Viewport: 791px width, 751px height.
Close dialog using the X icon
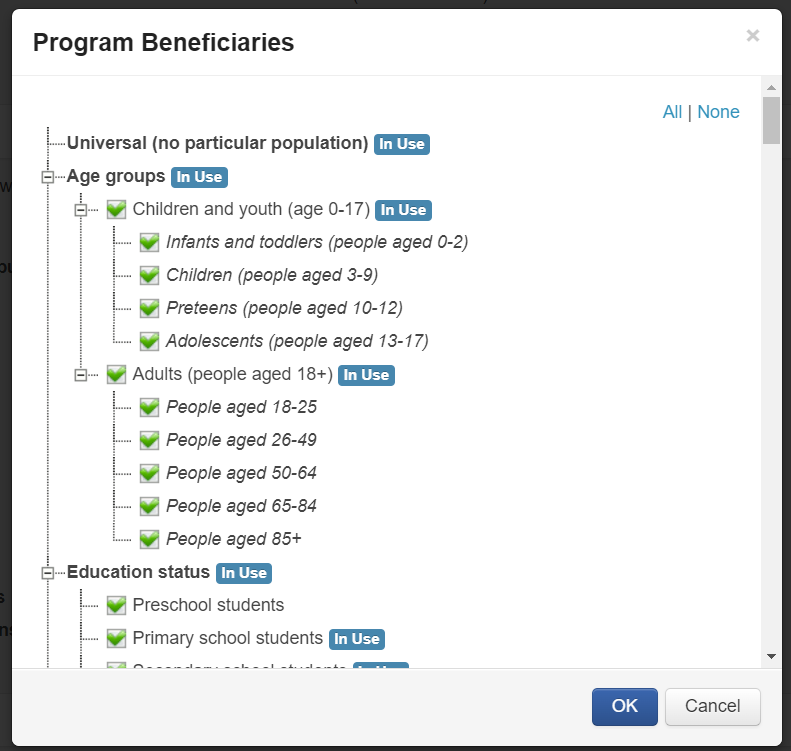pyautogui.click(x=753, y=37)
